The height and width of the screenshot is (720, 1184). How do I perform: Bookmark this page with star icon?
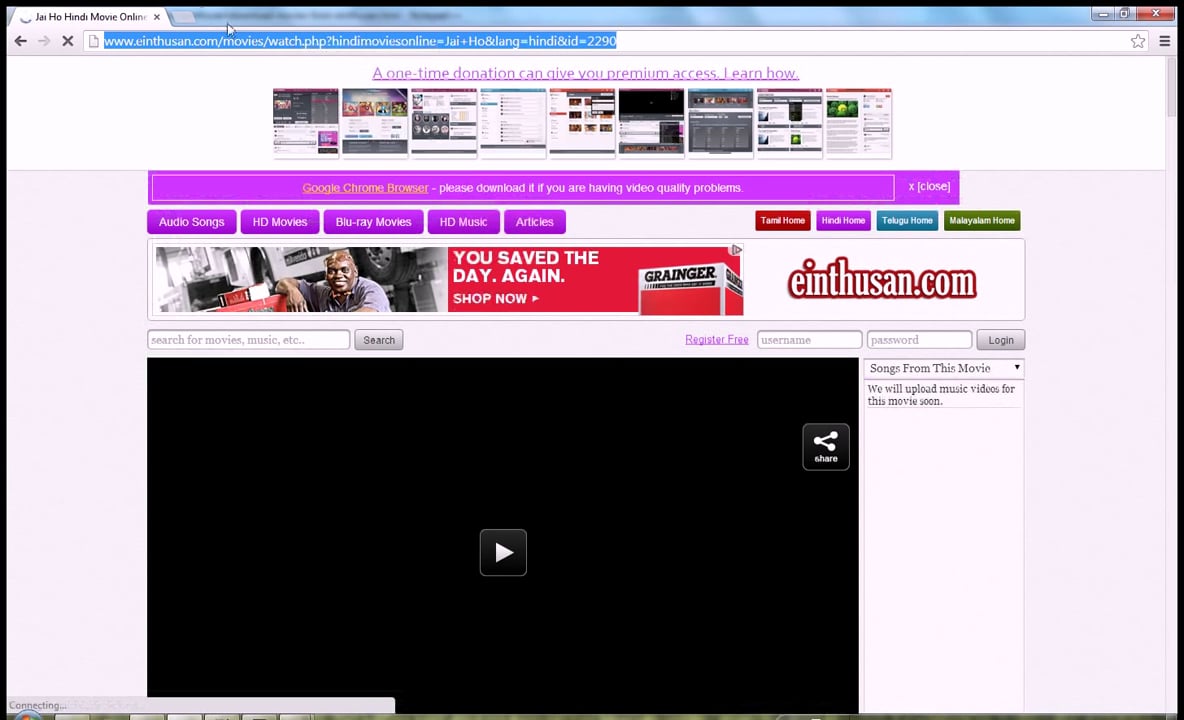(1137, 42)
